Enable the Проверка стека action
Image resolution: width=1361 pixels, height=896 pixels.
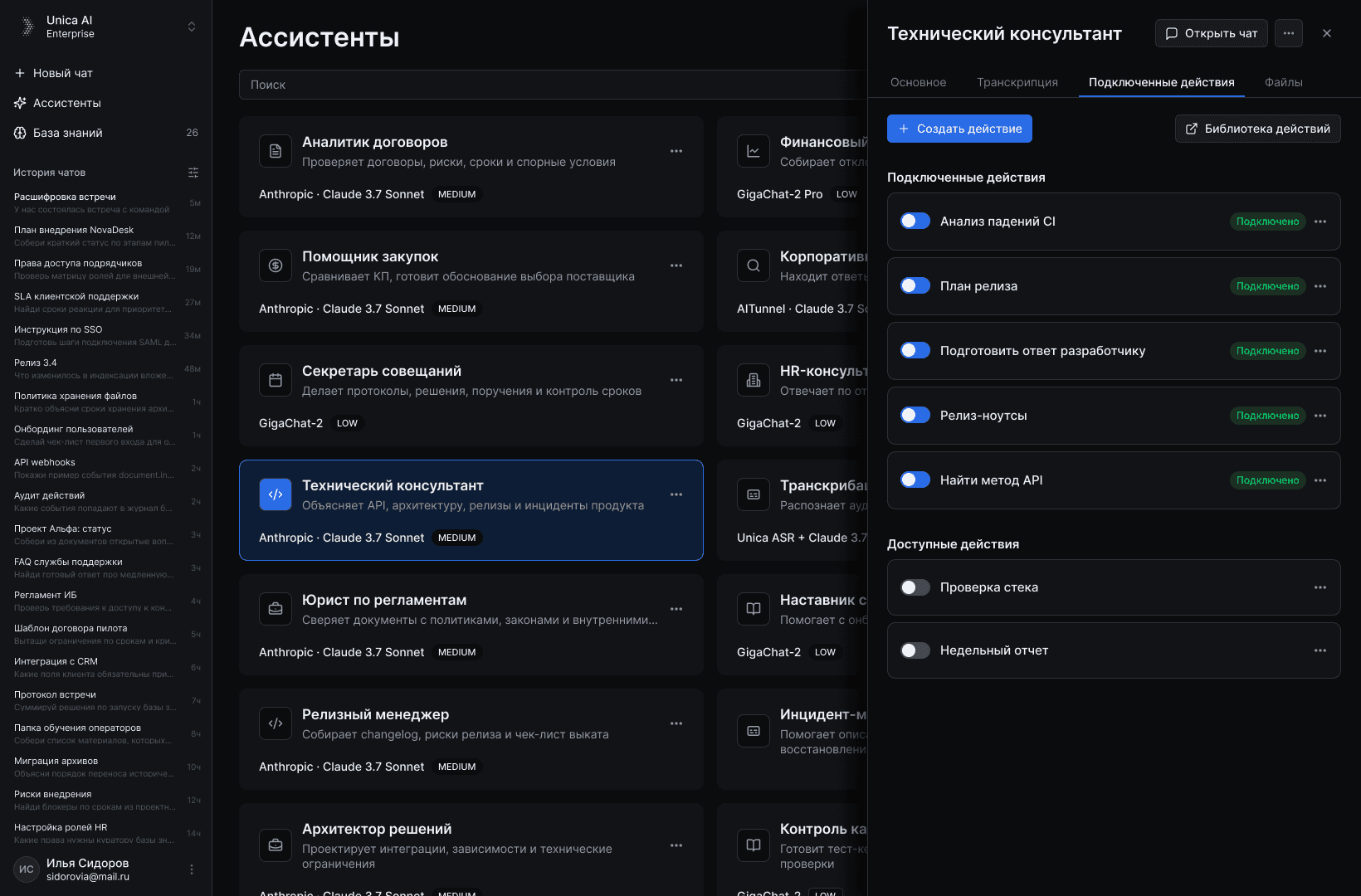[915, 587]
